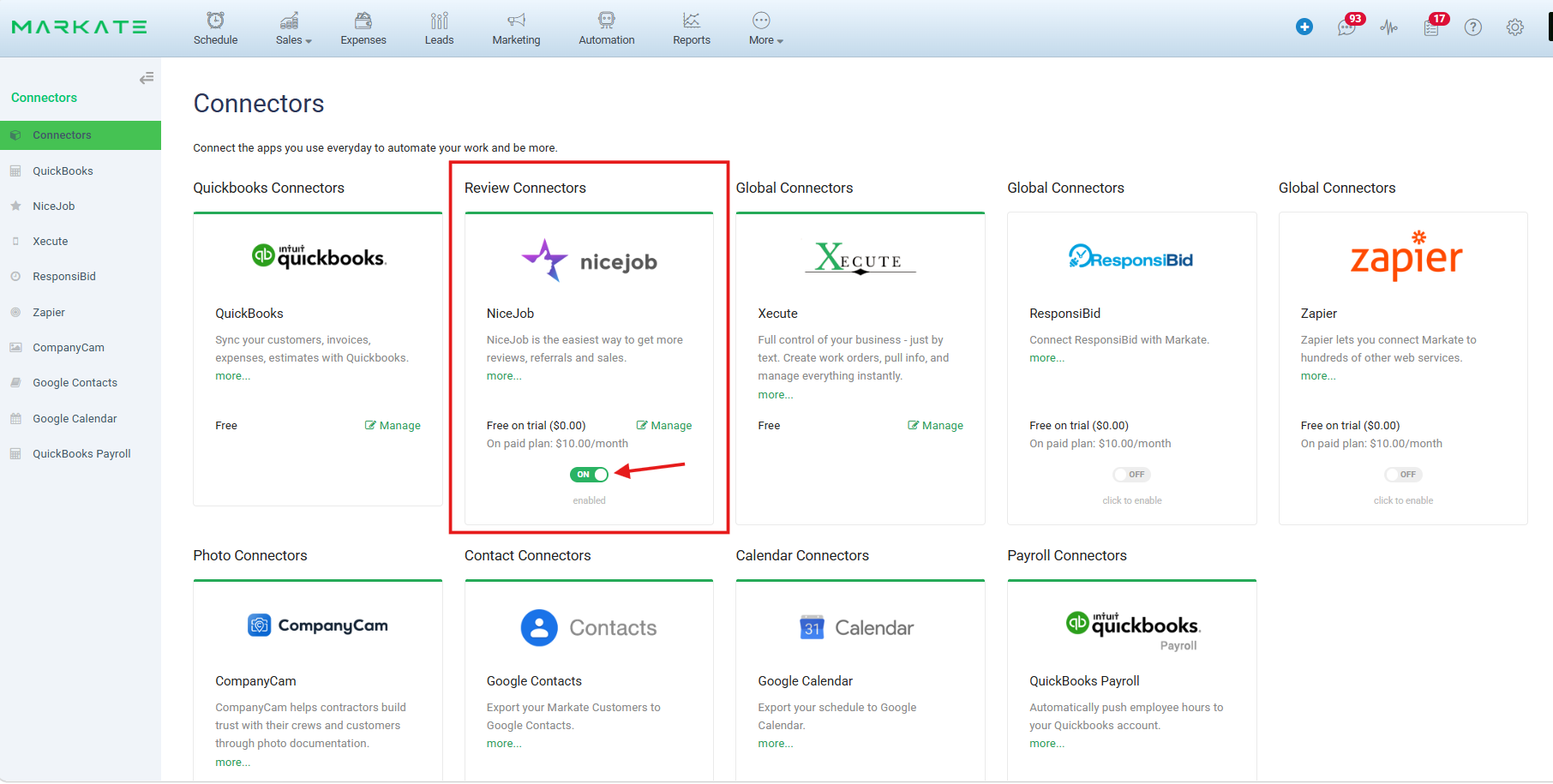This screenshot has width=1553, height=784.
Task: Open the Schedule clock icon
Action: 216,20
